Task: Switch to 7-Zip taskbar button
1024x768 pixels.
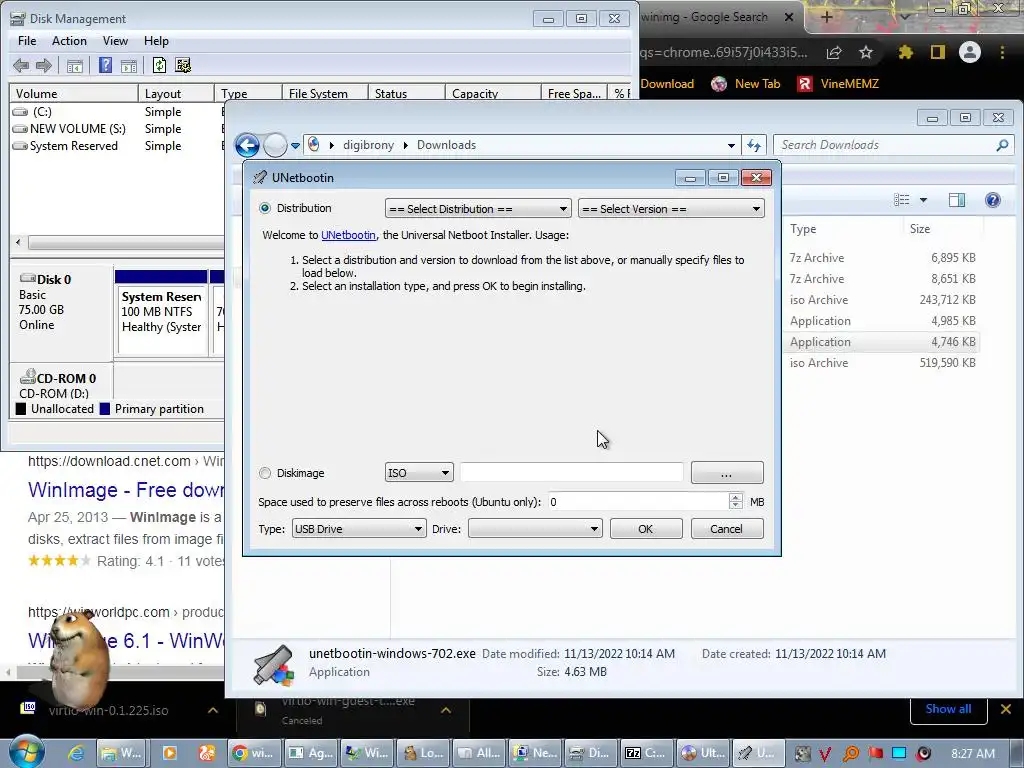Action: (x=645, y=753)
